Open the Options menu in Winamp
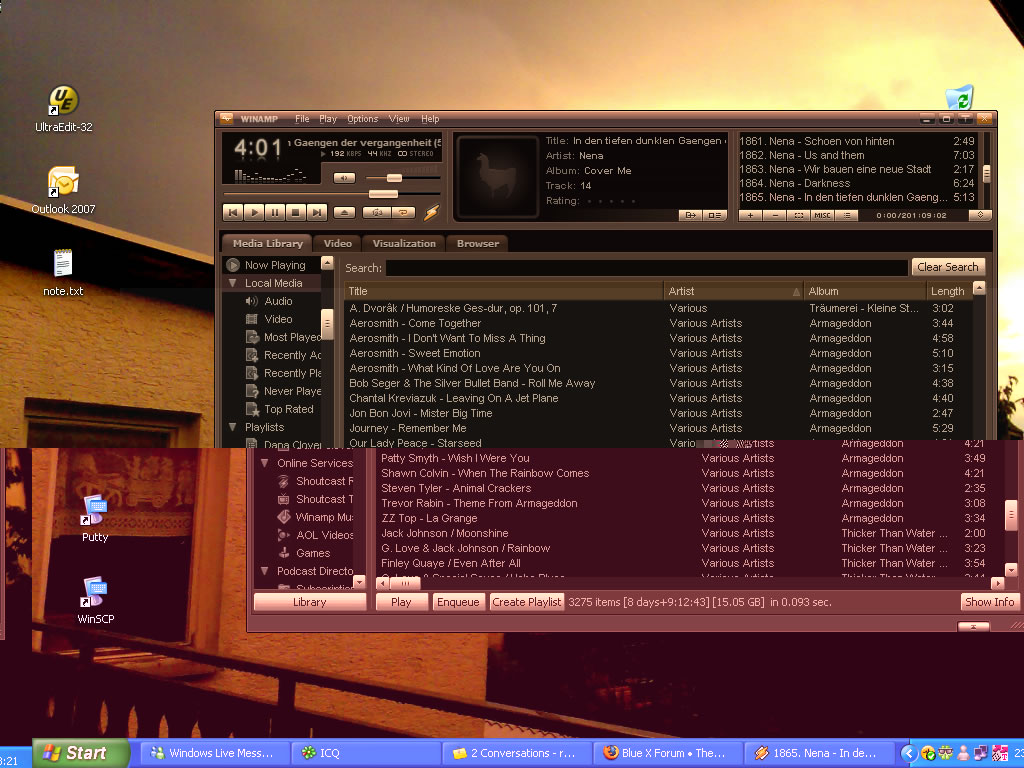1024x768 pixels. (x=362, y=119)
